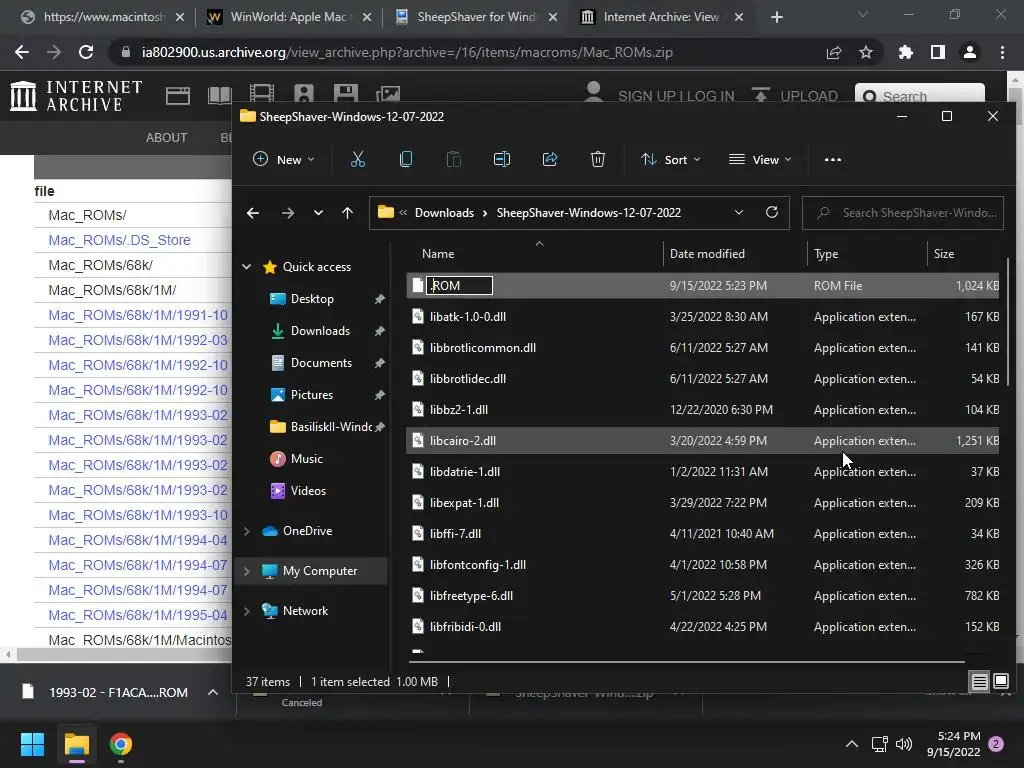Open the New dropdown in Explorer
Screen dimensions: 1024x768
pyautogui.click(x=284, y=159)
